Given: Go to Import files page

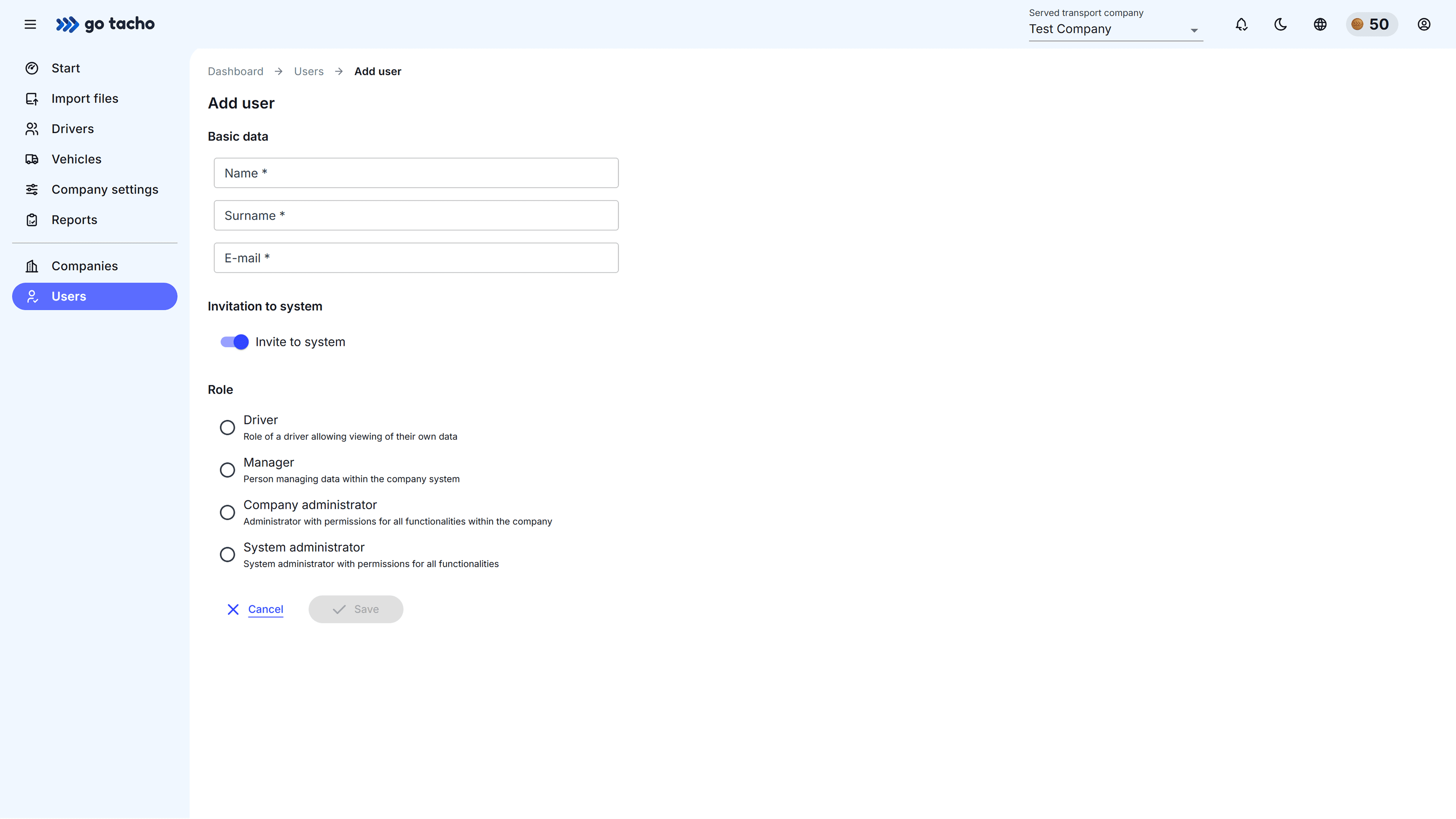Looking at the screenshot, I should point(94,99).
